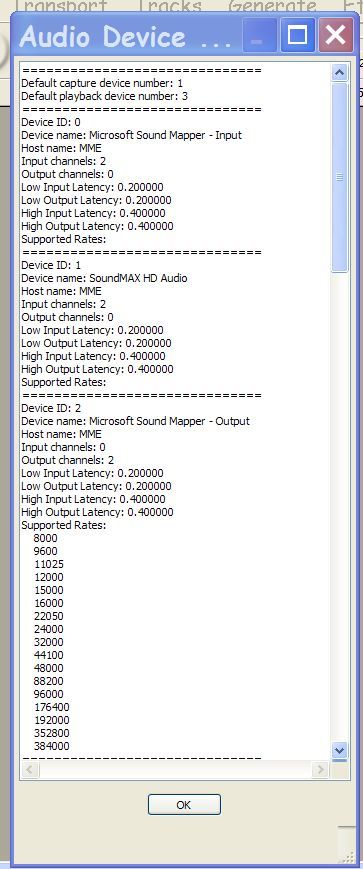Click the vertical scrollbar thumb
Image resolution: width=363 pixels, height=869 pixels.
[339, 177]
